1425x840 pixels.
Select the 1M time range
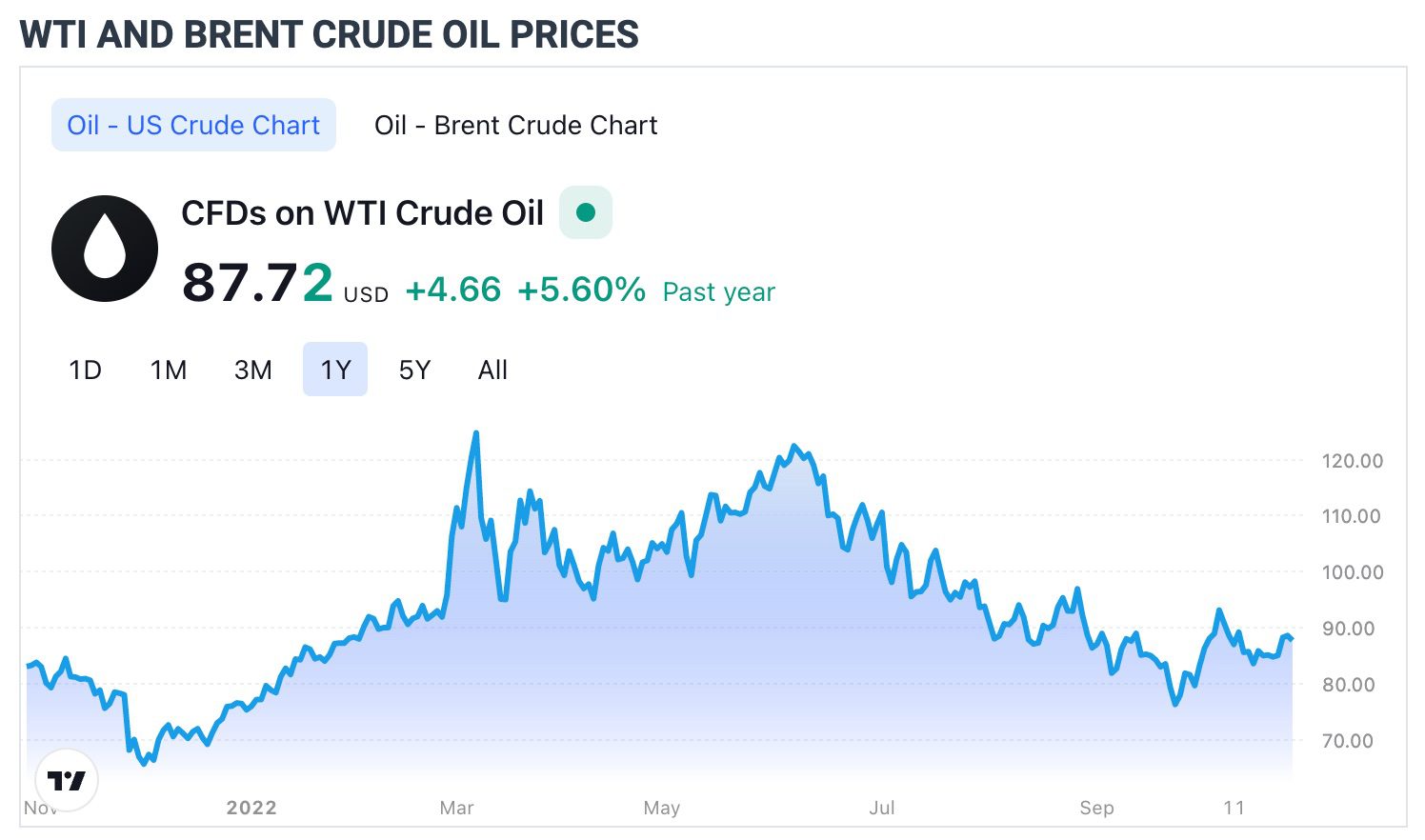coord(169,370)
